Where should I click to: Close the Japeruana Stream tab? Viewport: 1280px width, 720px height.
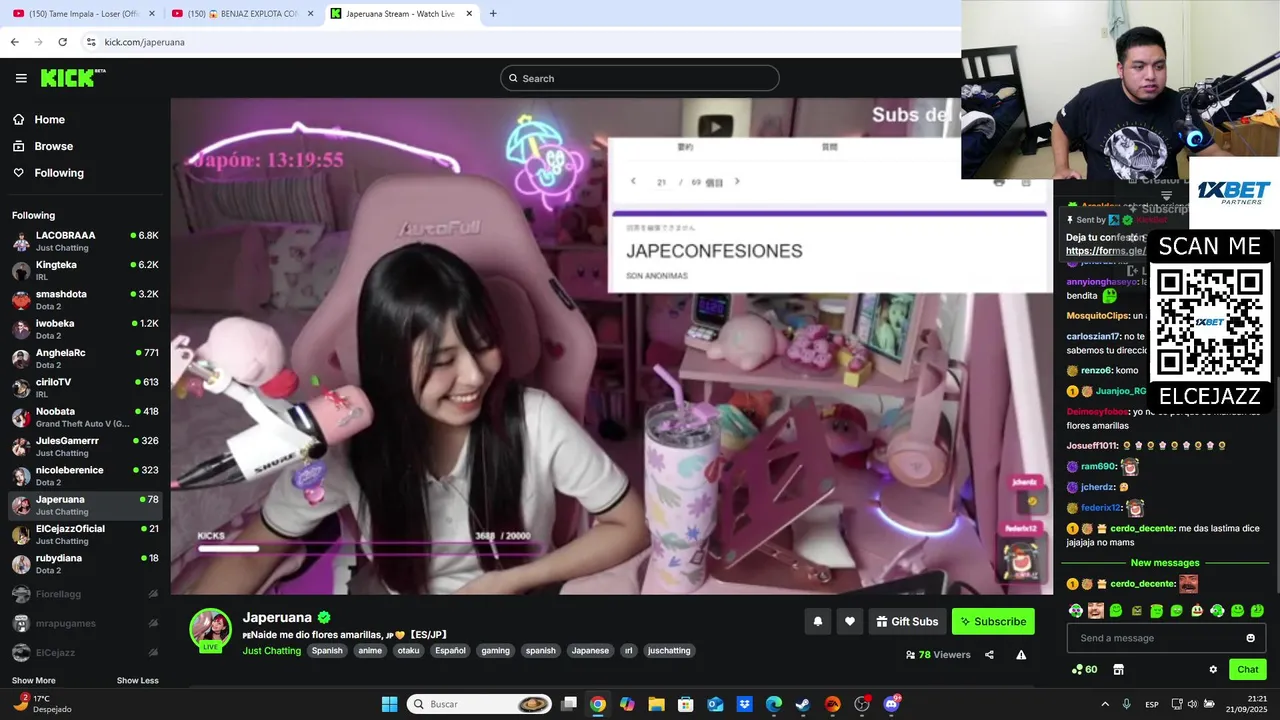coord(469,14)
